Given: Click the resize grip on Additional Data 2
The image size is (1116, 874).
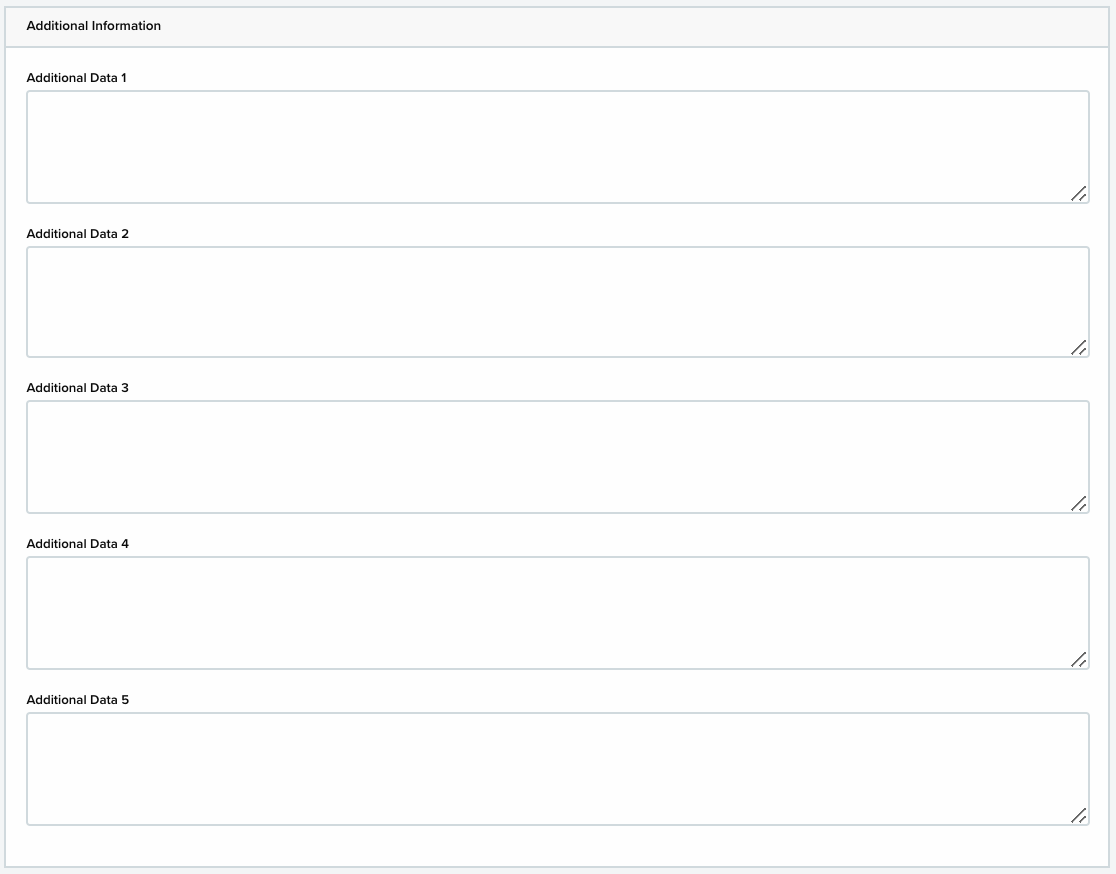Looking at the screenshot, I should (x=1079, y=347).
